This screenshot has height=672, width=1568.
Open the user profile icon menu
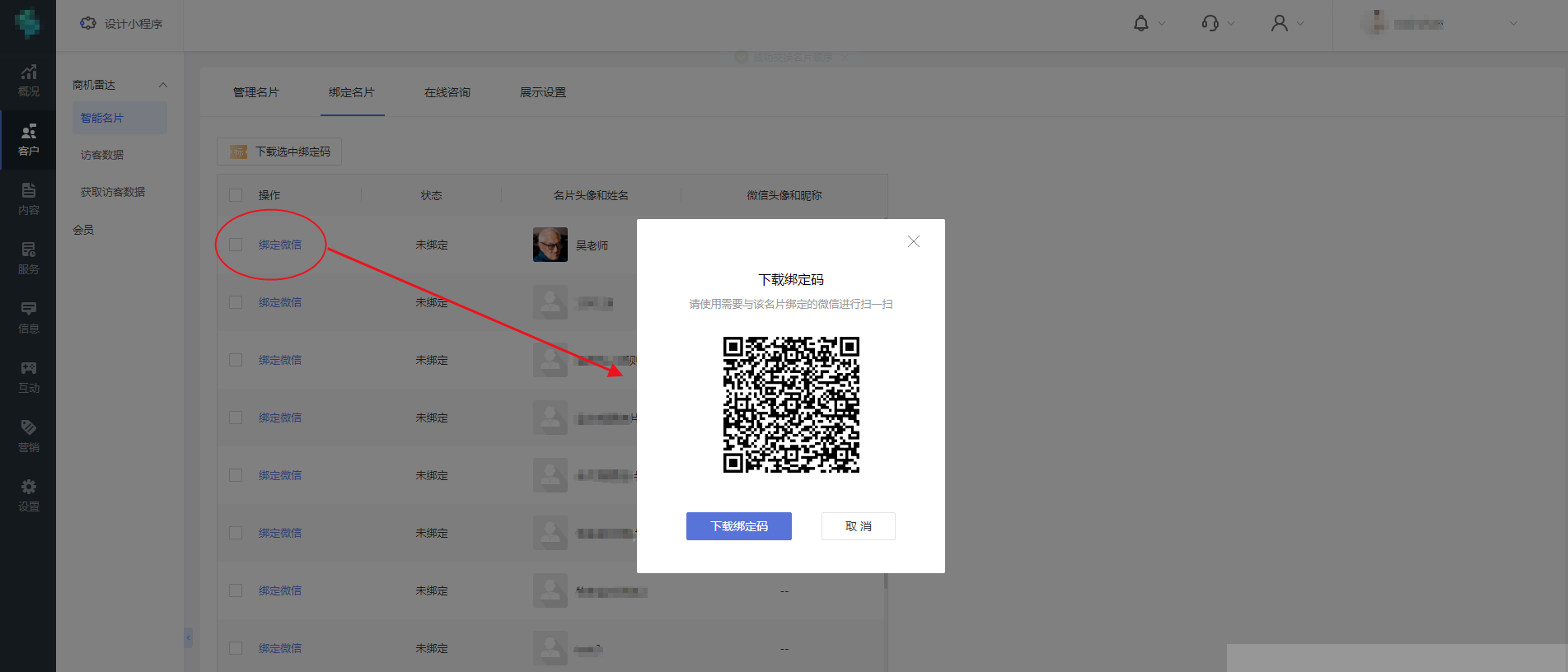tap(1280, 23)
